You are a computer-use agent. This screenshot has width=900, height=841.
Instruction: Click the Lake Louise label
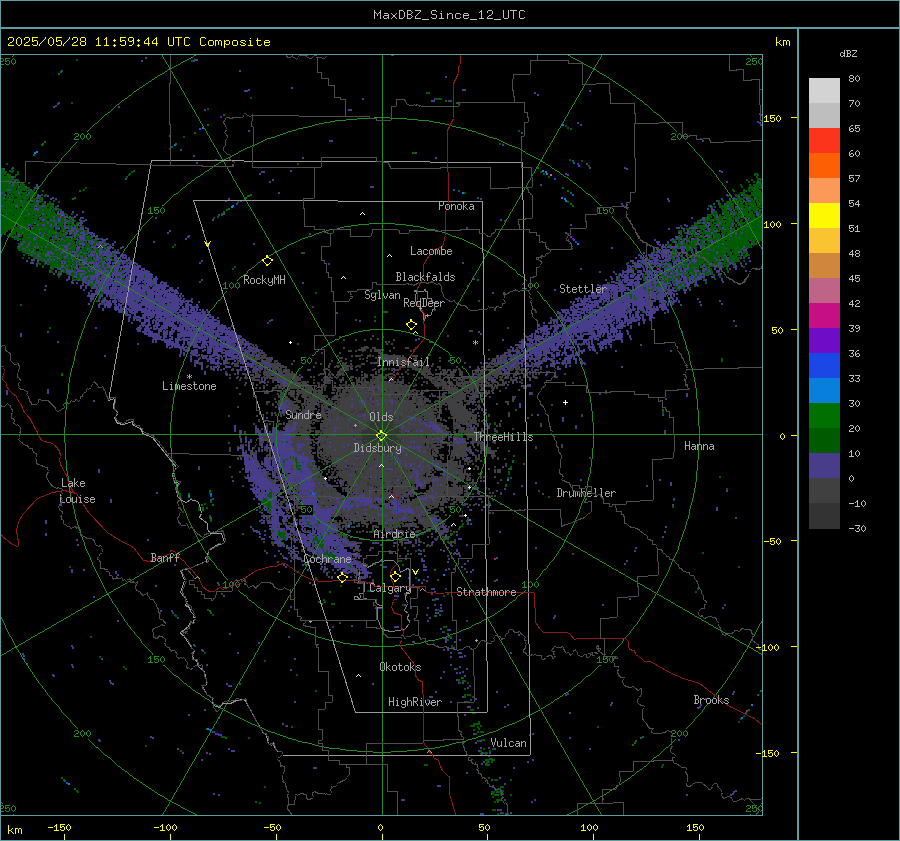click(x=78, y=491)
